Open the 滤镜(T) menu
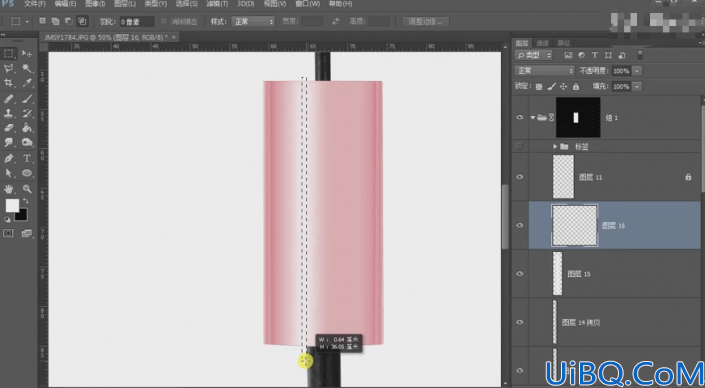Screen dimensions: 705x388 [x=217, y=4]
